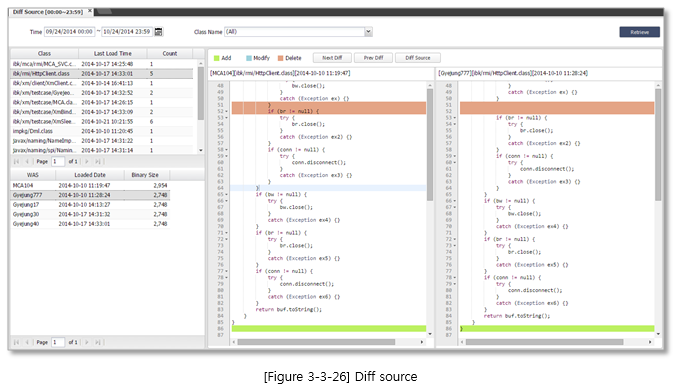Screen dimensions: 691x387
Task: Select ibk/xm/testcase/XmSlee class row
Action: [102, 122]
